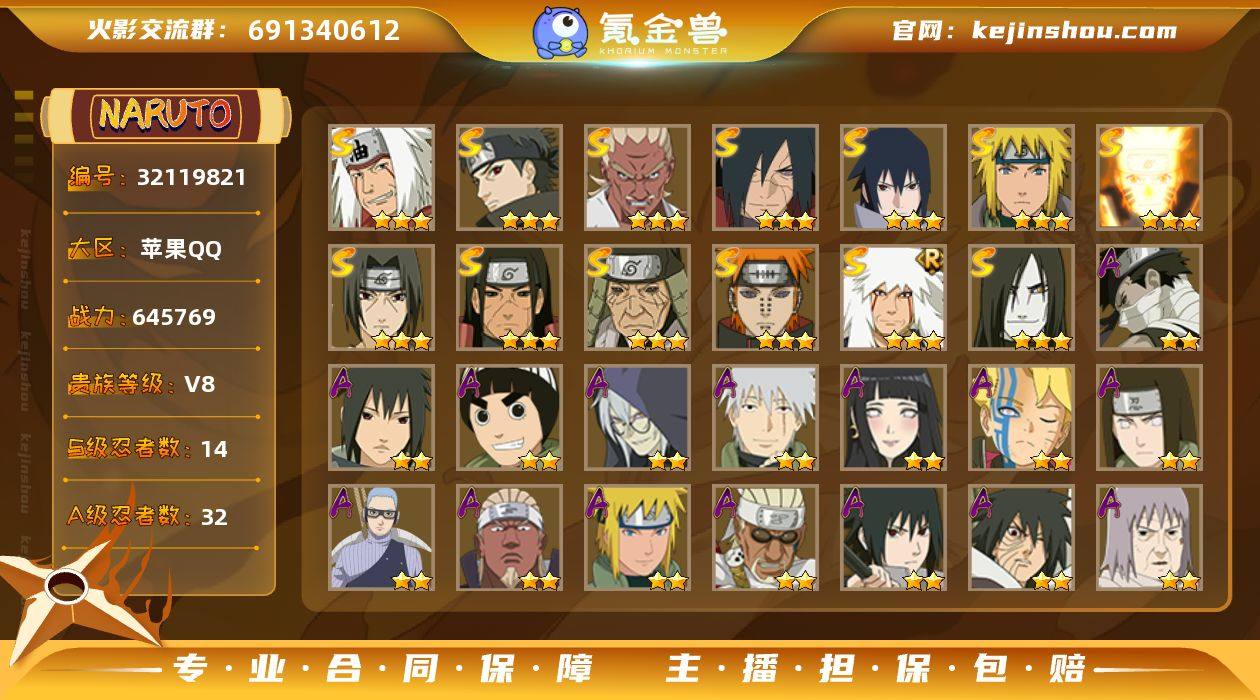Open the kejinshou.com official website link
This screenshot has height=700, width=1260.
(1074, 30)
